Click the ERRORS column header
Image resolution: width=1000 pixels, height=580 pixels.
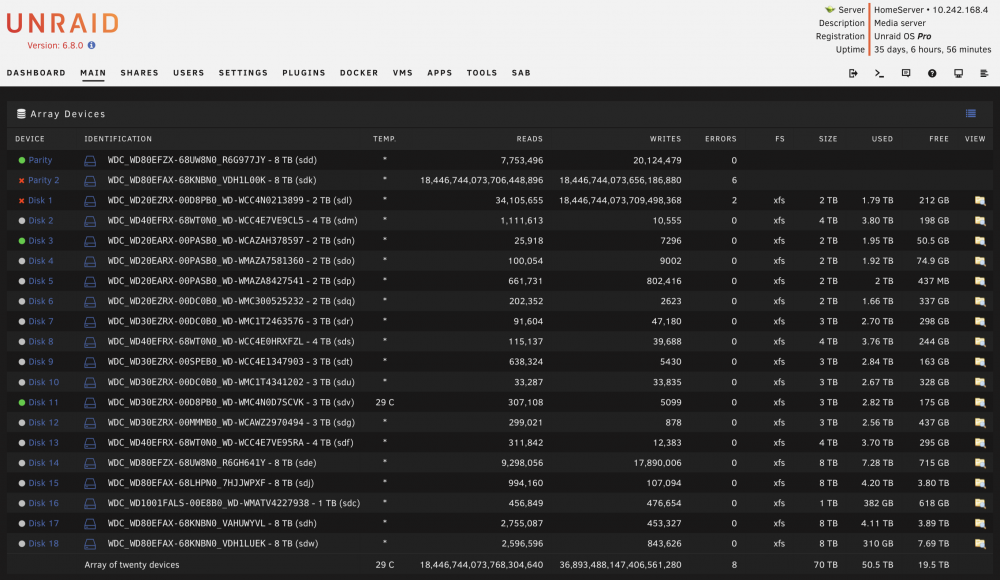pyautogui.click(x=721, y=138)
